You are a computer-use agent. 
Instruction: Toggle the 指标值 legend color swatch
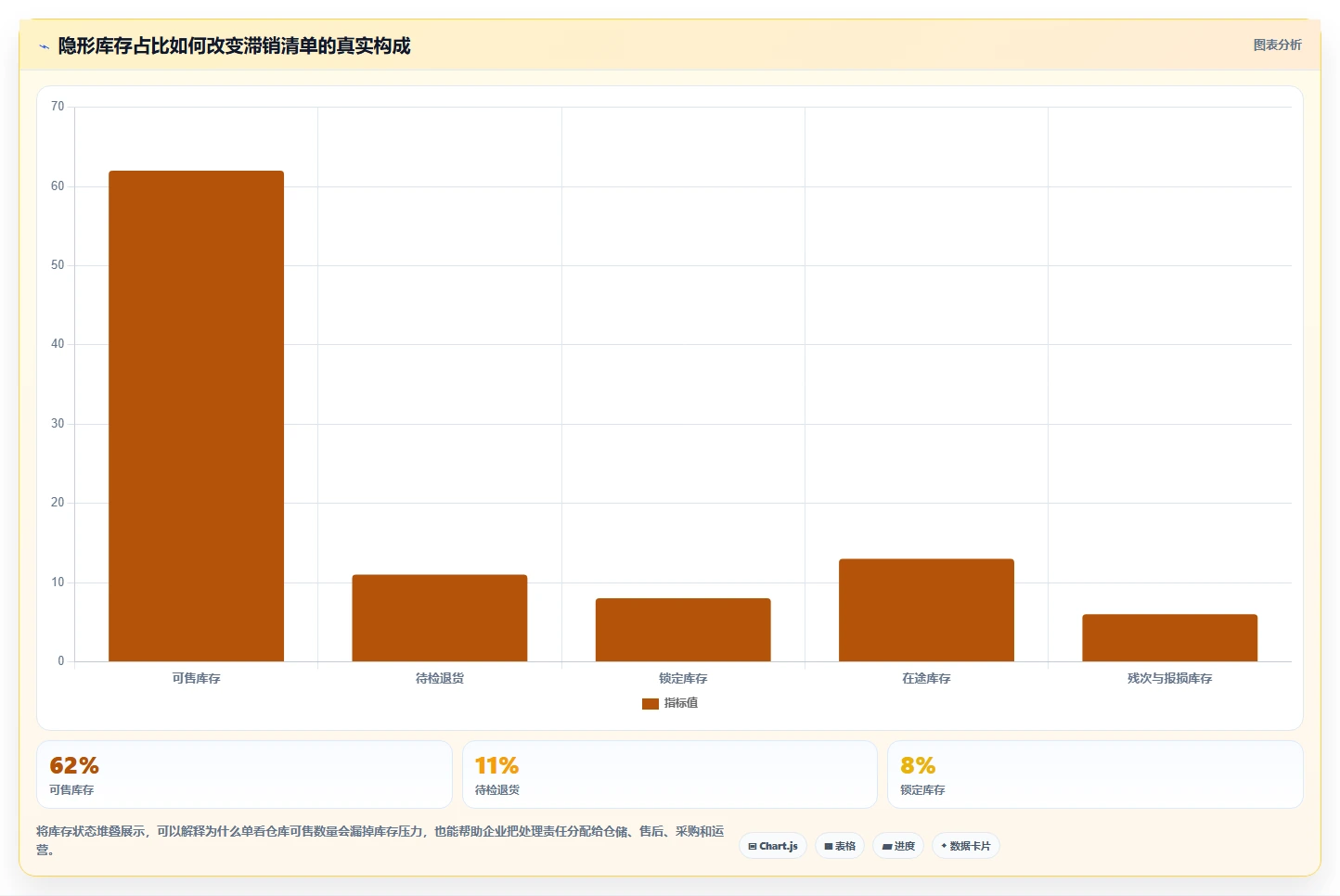click(650, 704)
